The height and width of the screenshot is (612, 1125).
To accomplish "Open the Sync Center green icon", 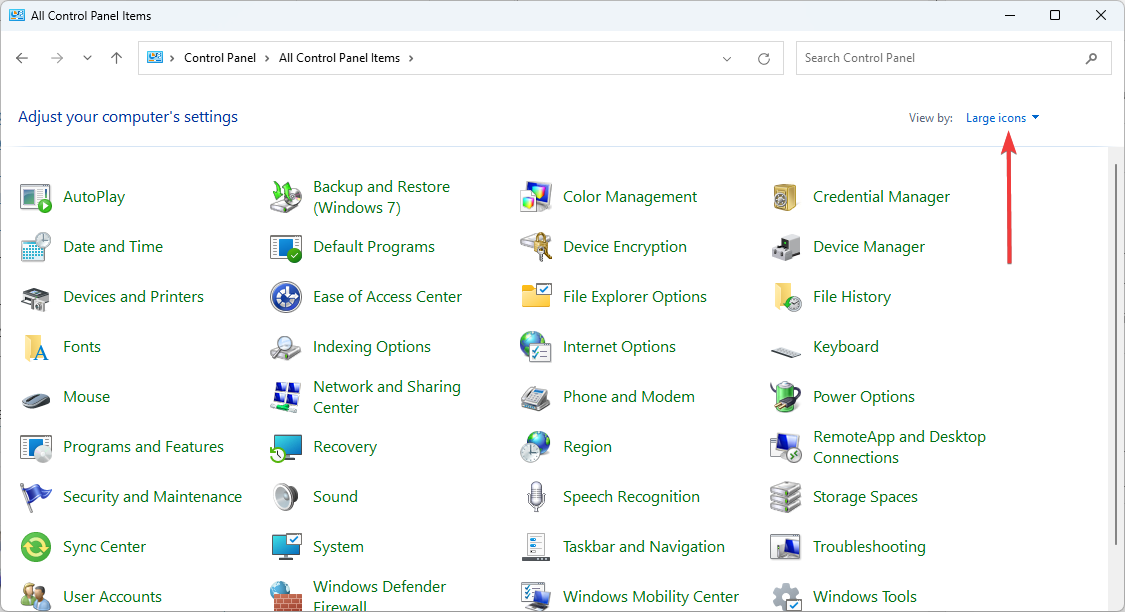I will pyautogui.click(x=35, y=547).
